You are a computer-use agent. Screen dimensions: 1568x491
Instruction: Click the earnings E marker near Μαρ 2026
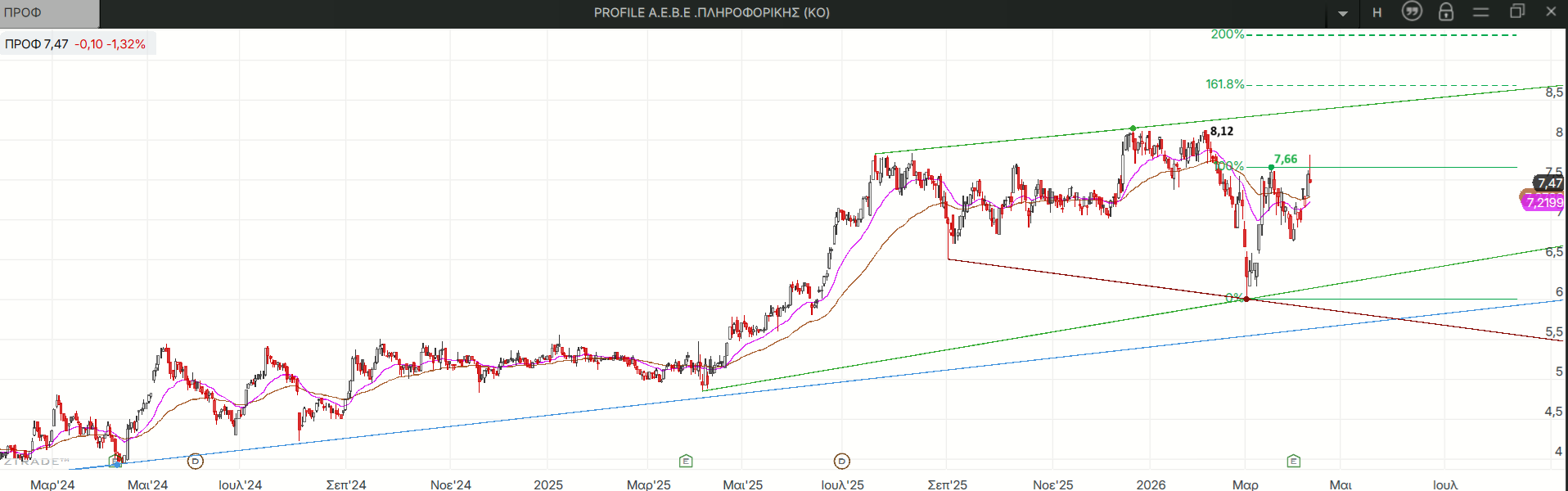point(1293,462)
